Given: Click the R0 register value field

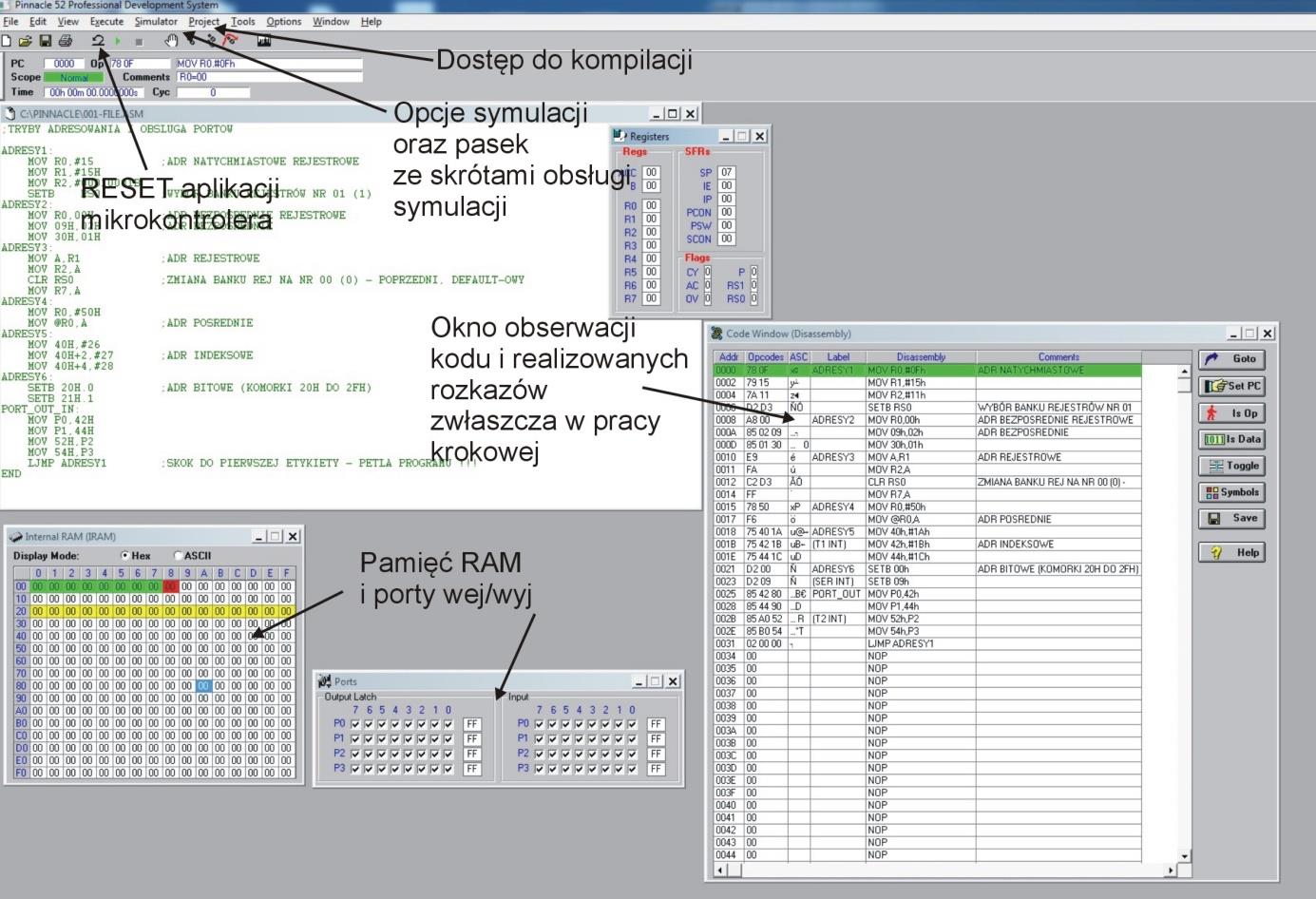Looking at the screenshot, I should (x=651, y=206).
